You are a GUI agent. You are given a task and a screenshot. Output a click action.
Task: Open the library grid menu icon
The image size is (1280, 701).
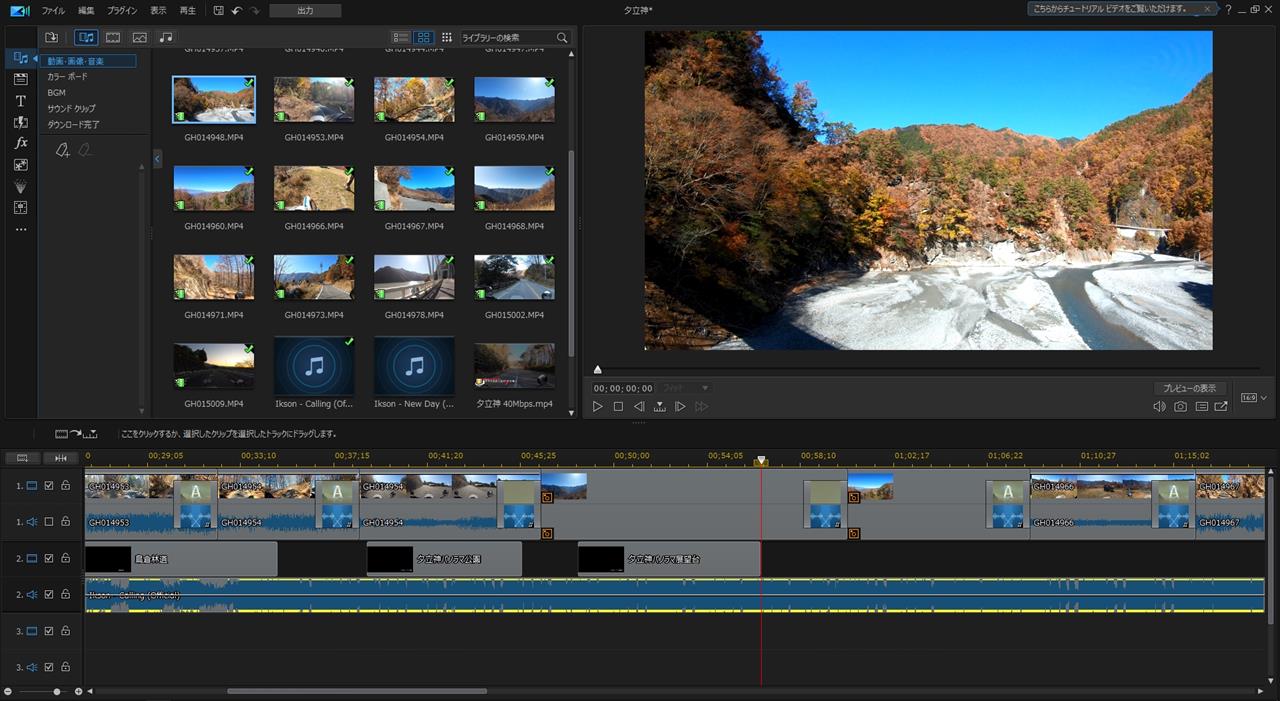pyautogui.click(x=446, y=37)
